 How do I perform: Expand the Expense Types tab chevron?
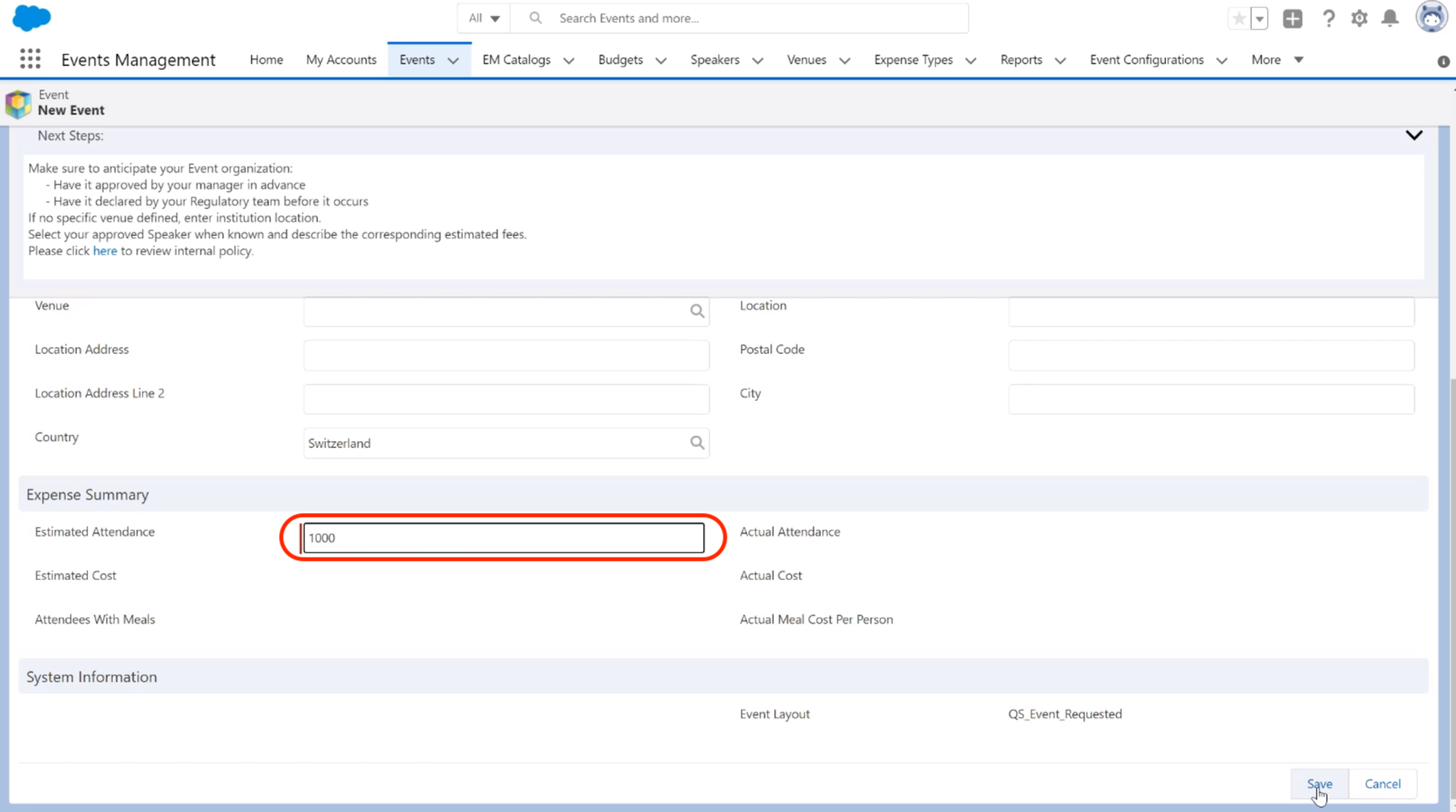pos(971,60)
